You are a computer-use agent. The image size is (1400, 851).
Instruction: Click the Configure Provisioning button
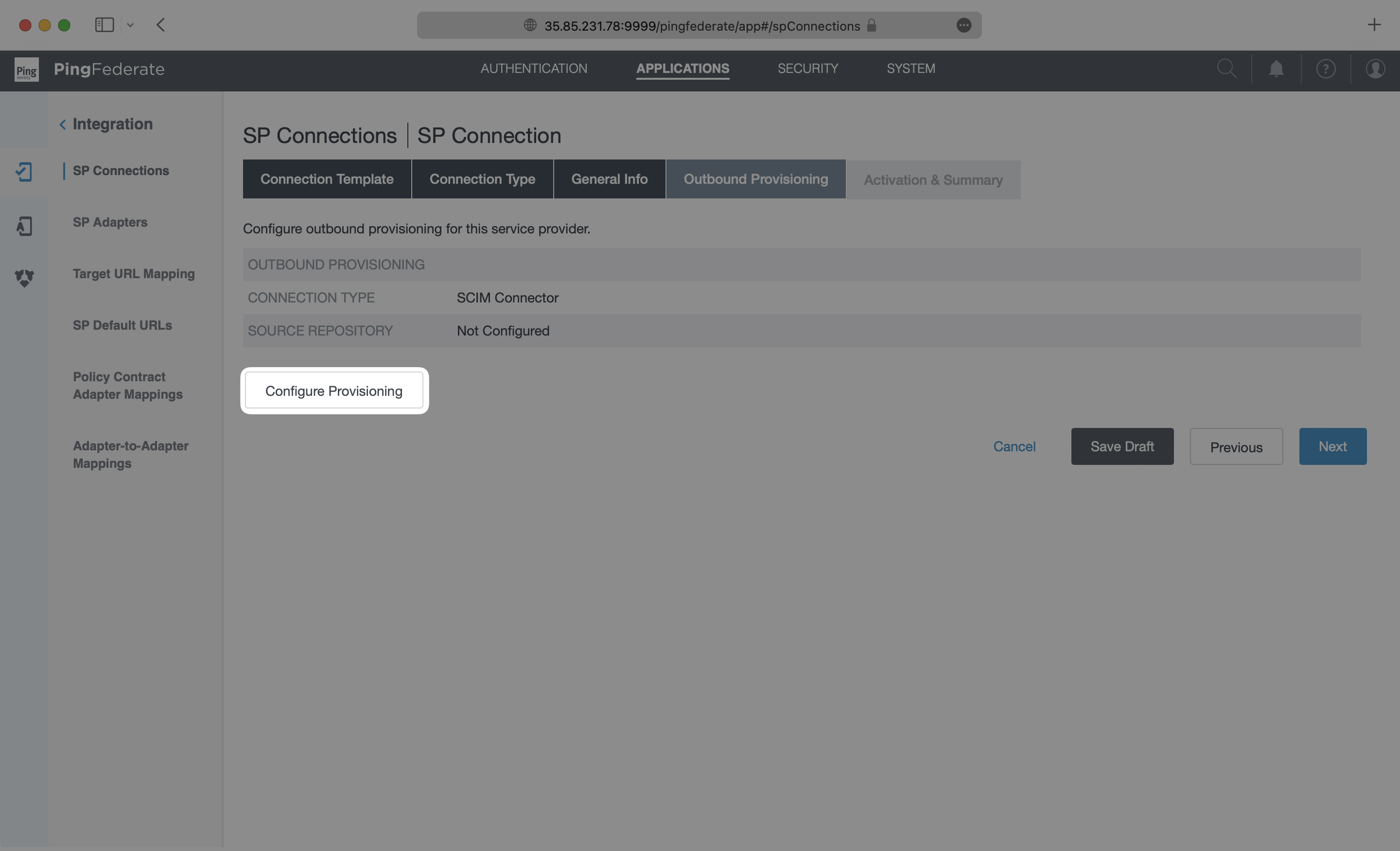(334, 391)
